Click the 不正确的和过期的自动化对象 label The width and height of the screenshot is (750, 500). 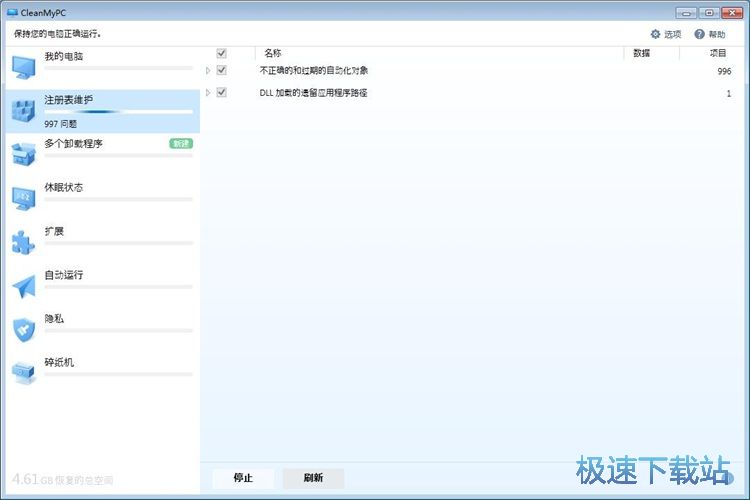[x=314, y=70]
